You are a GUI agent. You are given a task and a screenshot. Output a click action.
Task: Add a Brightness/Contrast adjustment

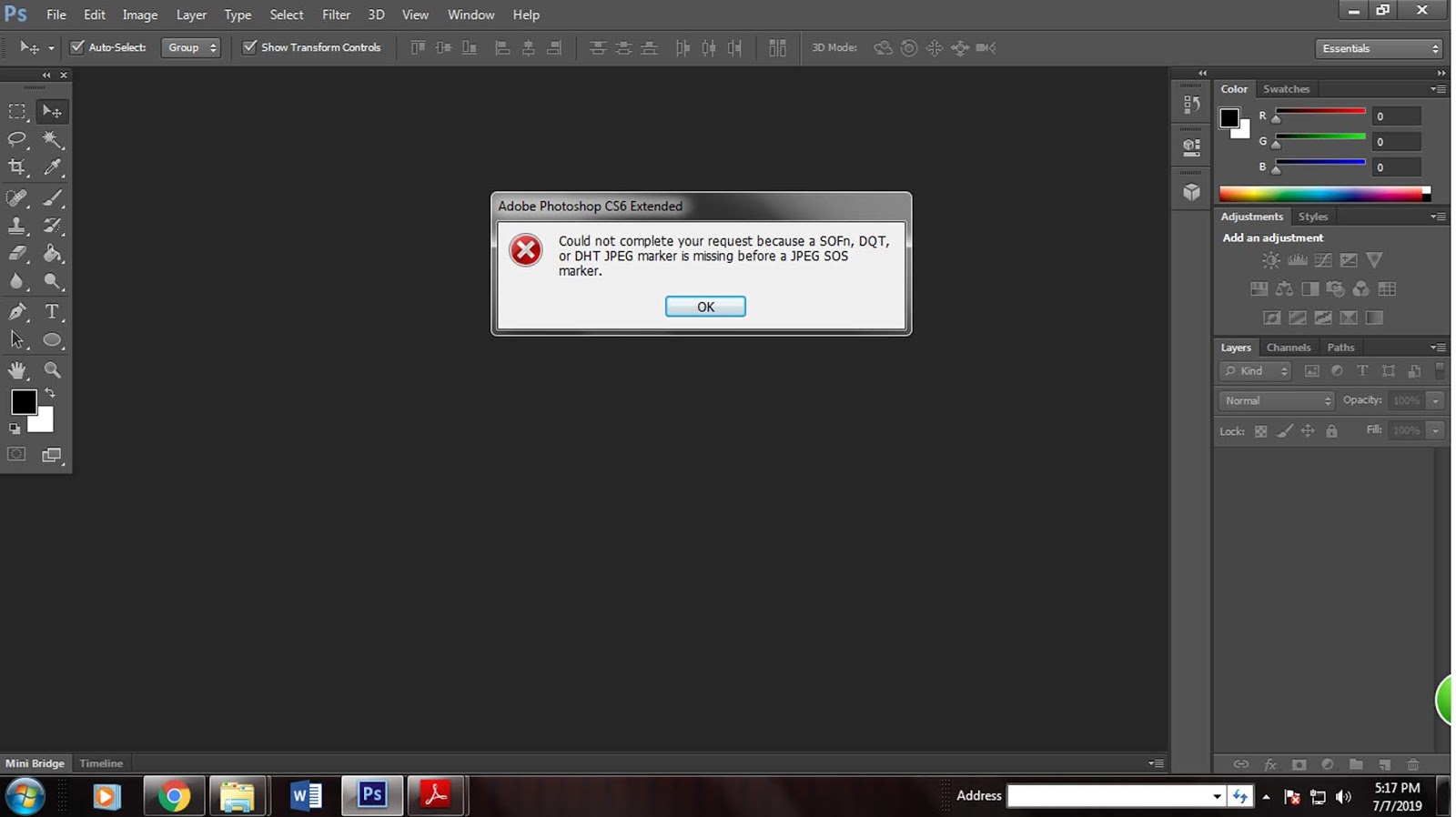(1271, 260)
